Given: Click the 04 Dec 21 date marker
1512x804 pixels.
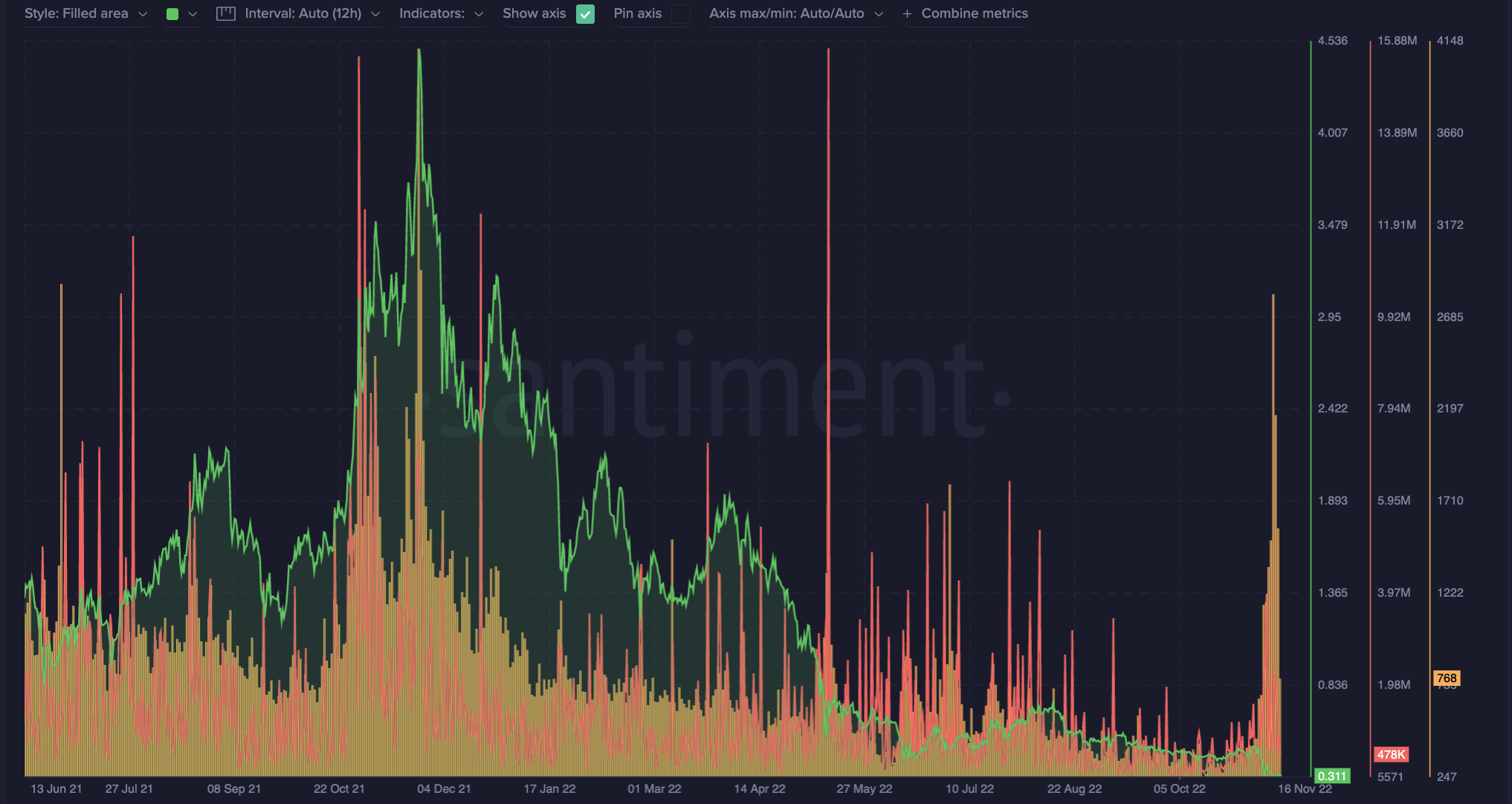Looking at the screenshot, I should [444, 788].
